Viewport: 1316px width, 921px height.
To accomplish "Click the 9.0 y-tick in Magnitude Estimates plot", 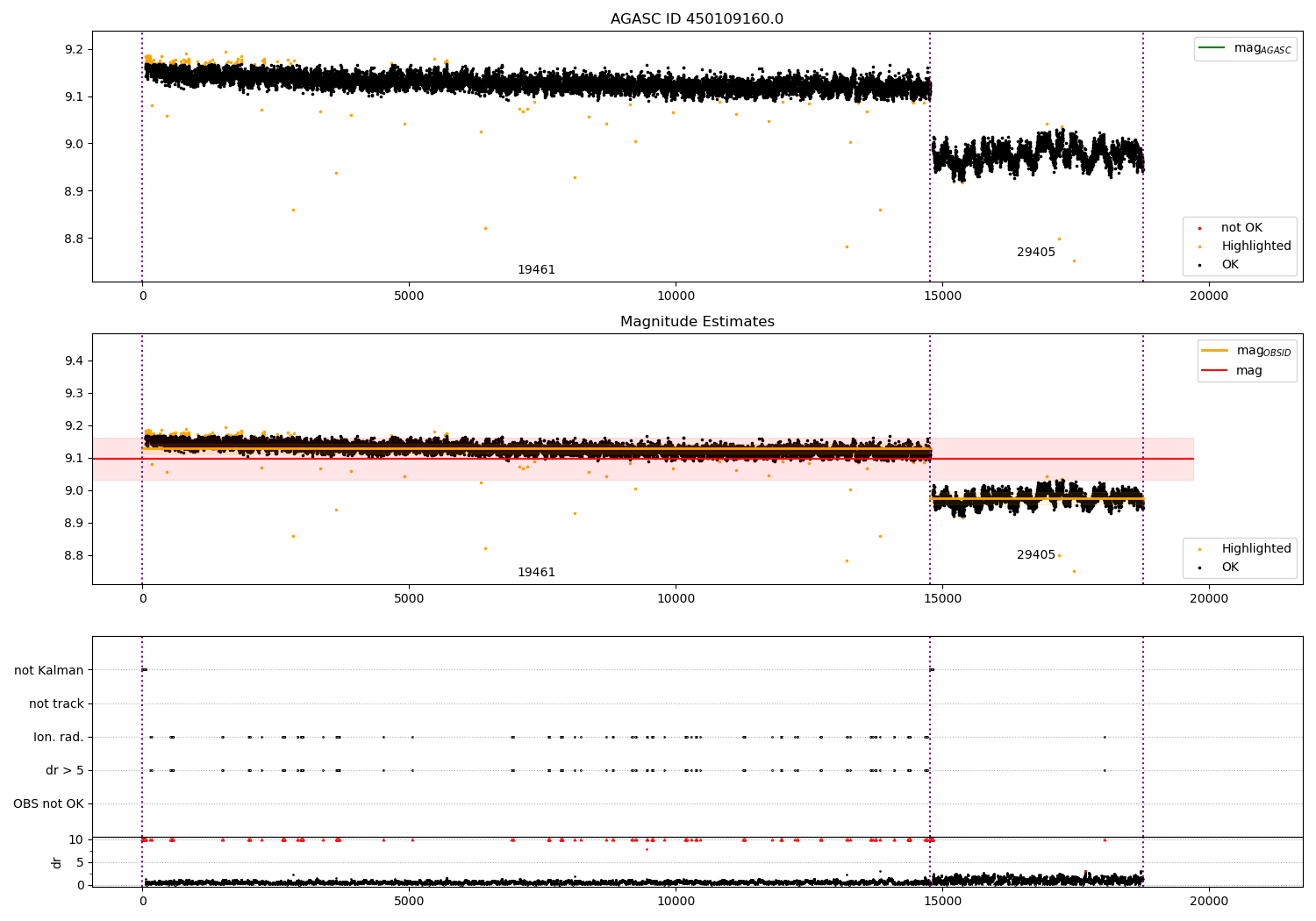I will pyautogui.click(x=75, y=491).
